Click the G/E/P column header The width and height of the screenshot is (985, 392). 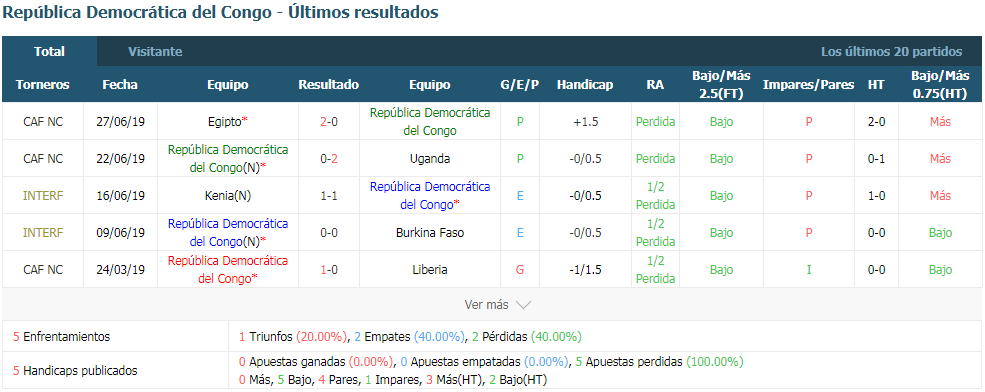coord(520,85)
